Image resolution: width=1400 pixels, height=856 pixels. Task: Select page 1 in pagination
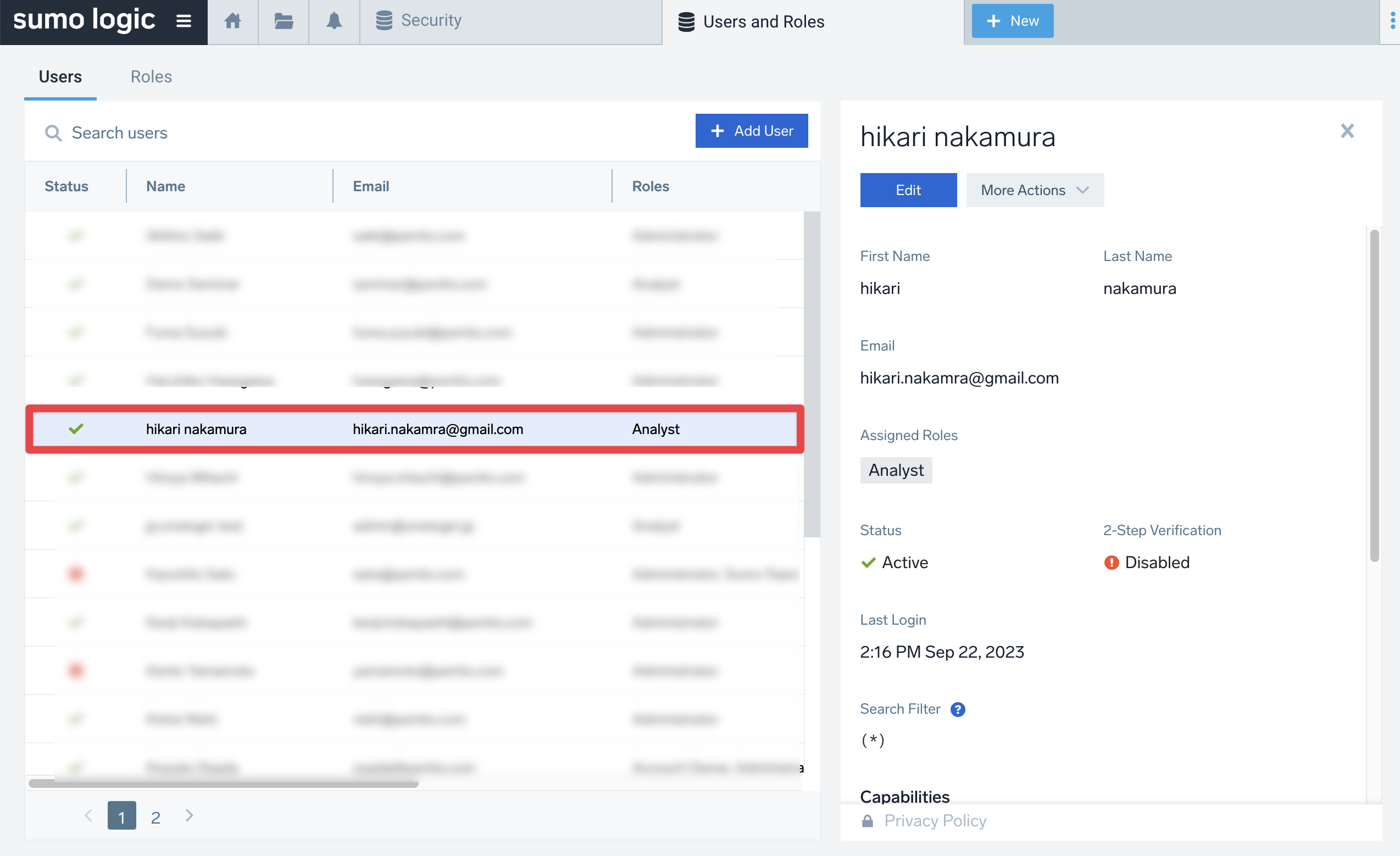[x=121, y=816]
